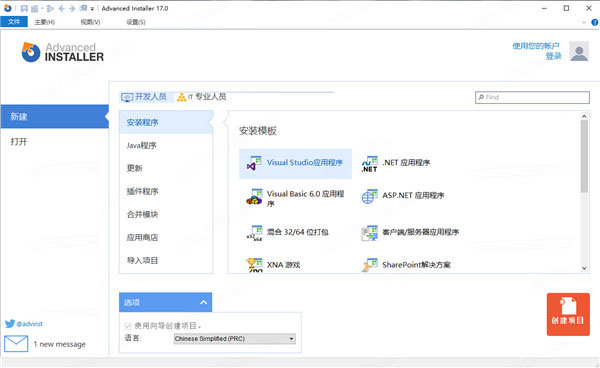The image size is (600, 368).
Task: Select the 插件程序 category
Action: 166,191
